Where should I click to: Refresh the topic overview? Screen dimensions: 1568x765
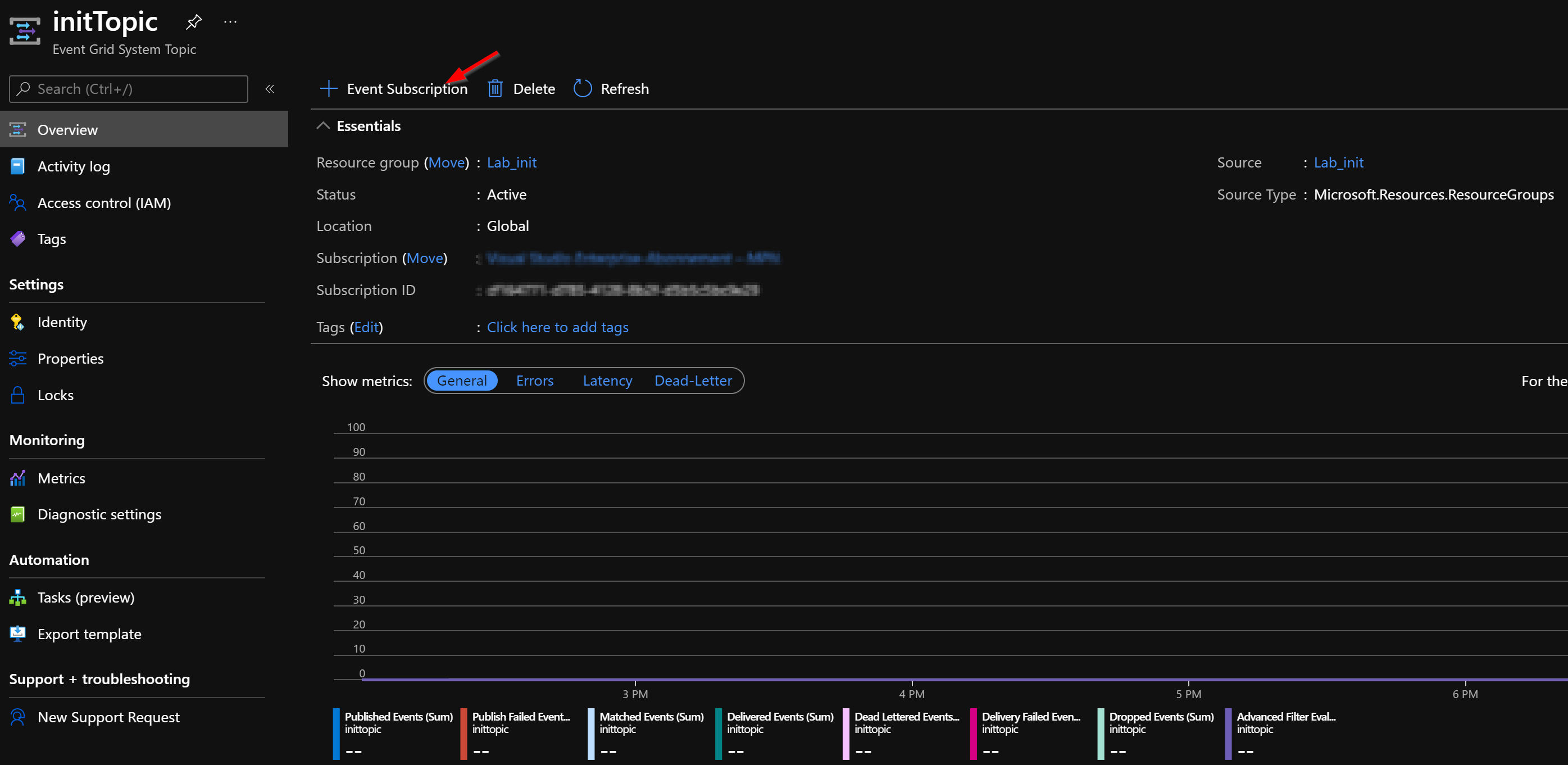(611, 88)
